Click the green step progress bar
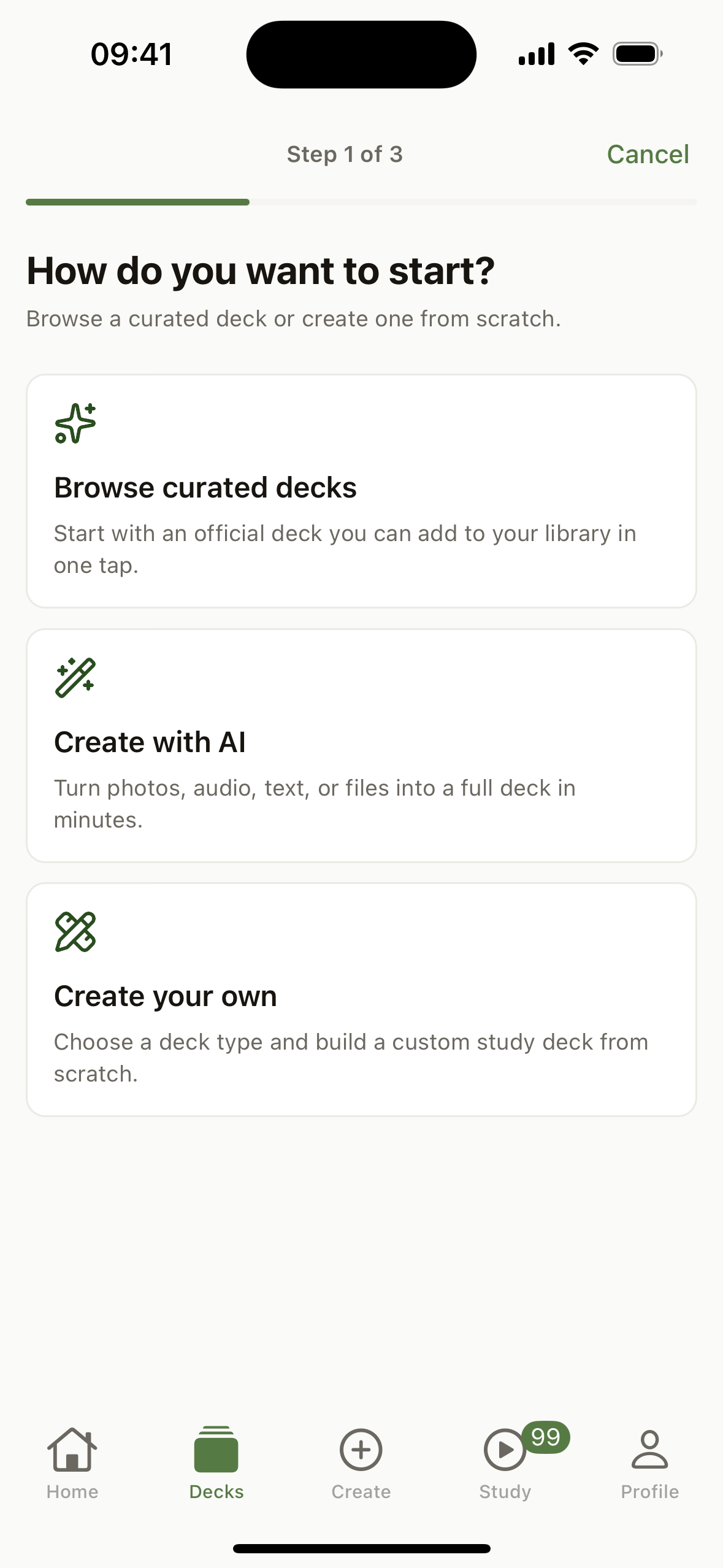Screen dimensions: 723x1568 pyautogui.click(x=137, y=202)
